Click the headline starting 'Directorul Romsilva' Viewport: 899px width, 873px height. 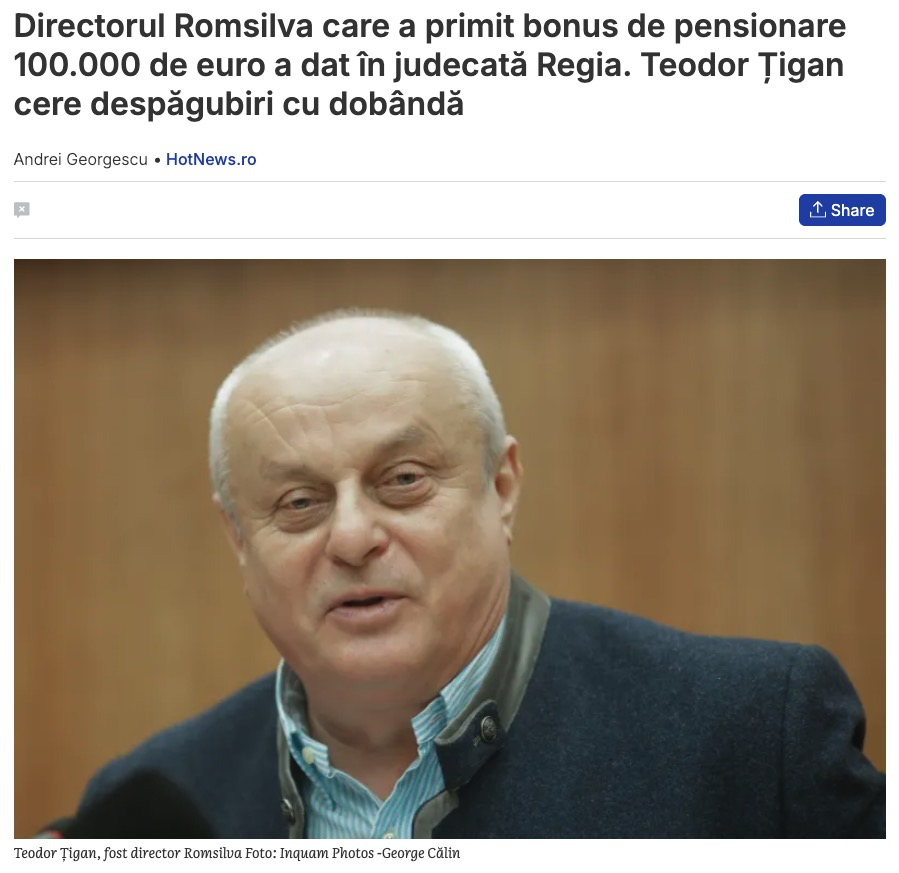[429, 65]
